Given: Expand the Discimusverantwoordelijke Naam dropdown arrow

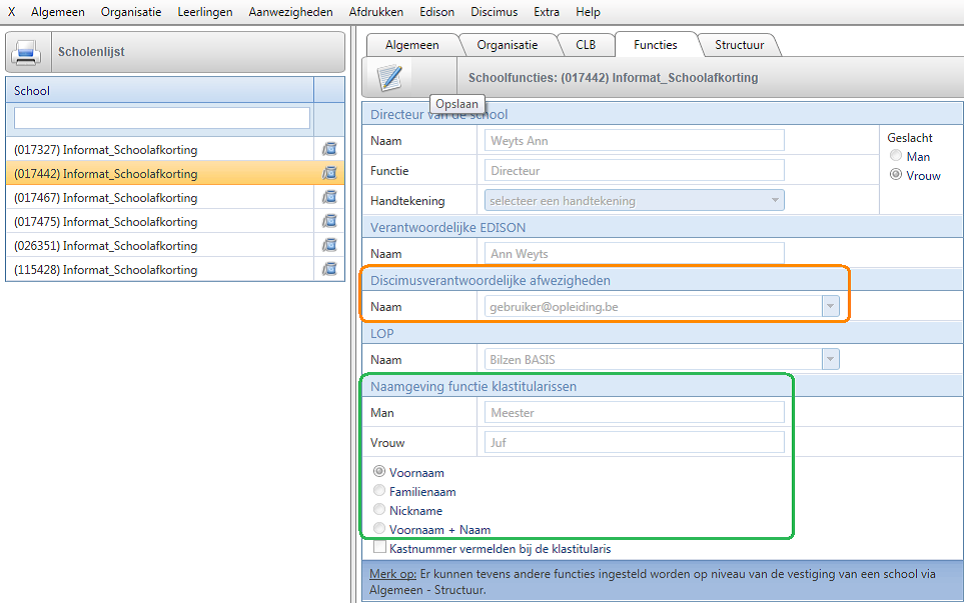Looking at the screenshot, I should tap(831, 306).
